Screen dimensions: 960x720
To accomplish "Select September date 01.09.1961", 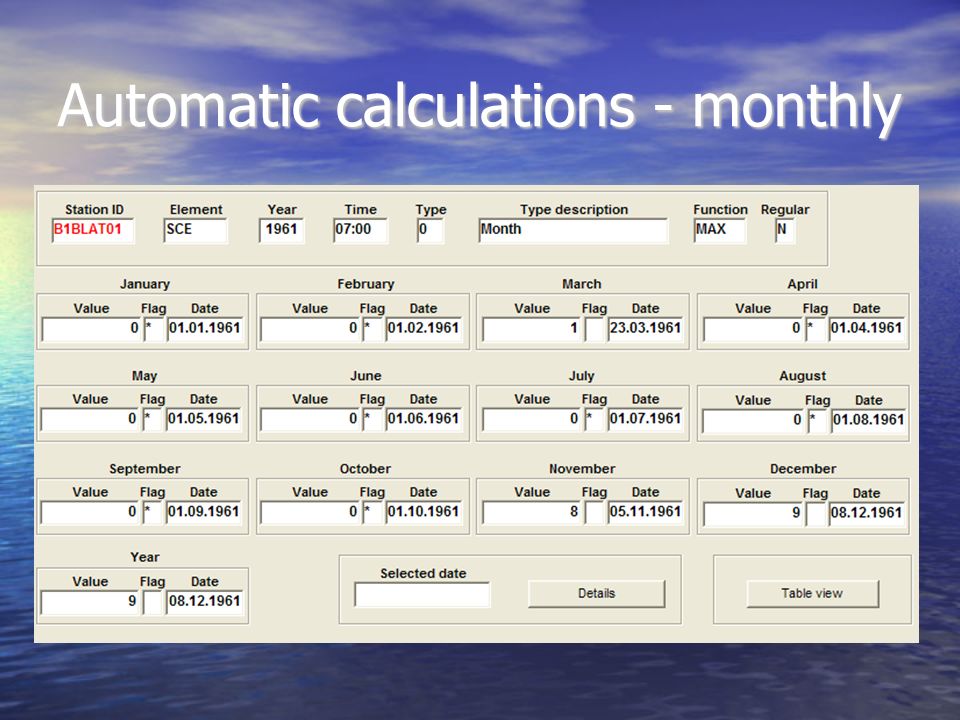I will 204,512.
